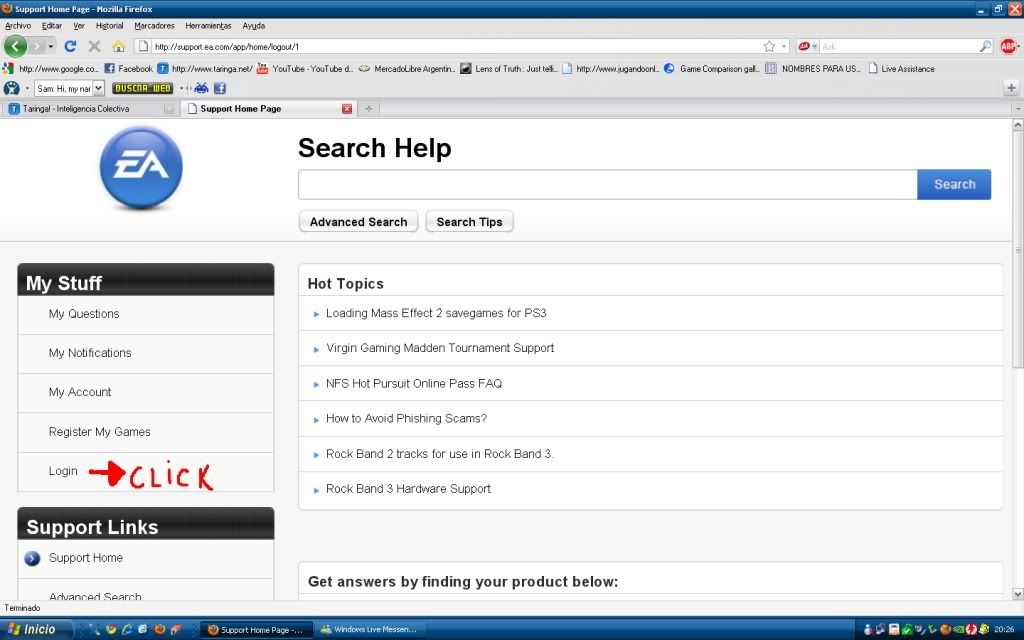
Task: Go to the Home page icon
Action: click(x=118, y=46)
